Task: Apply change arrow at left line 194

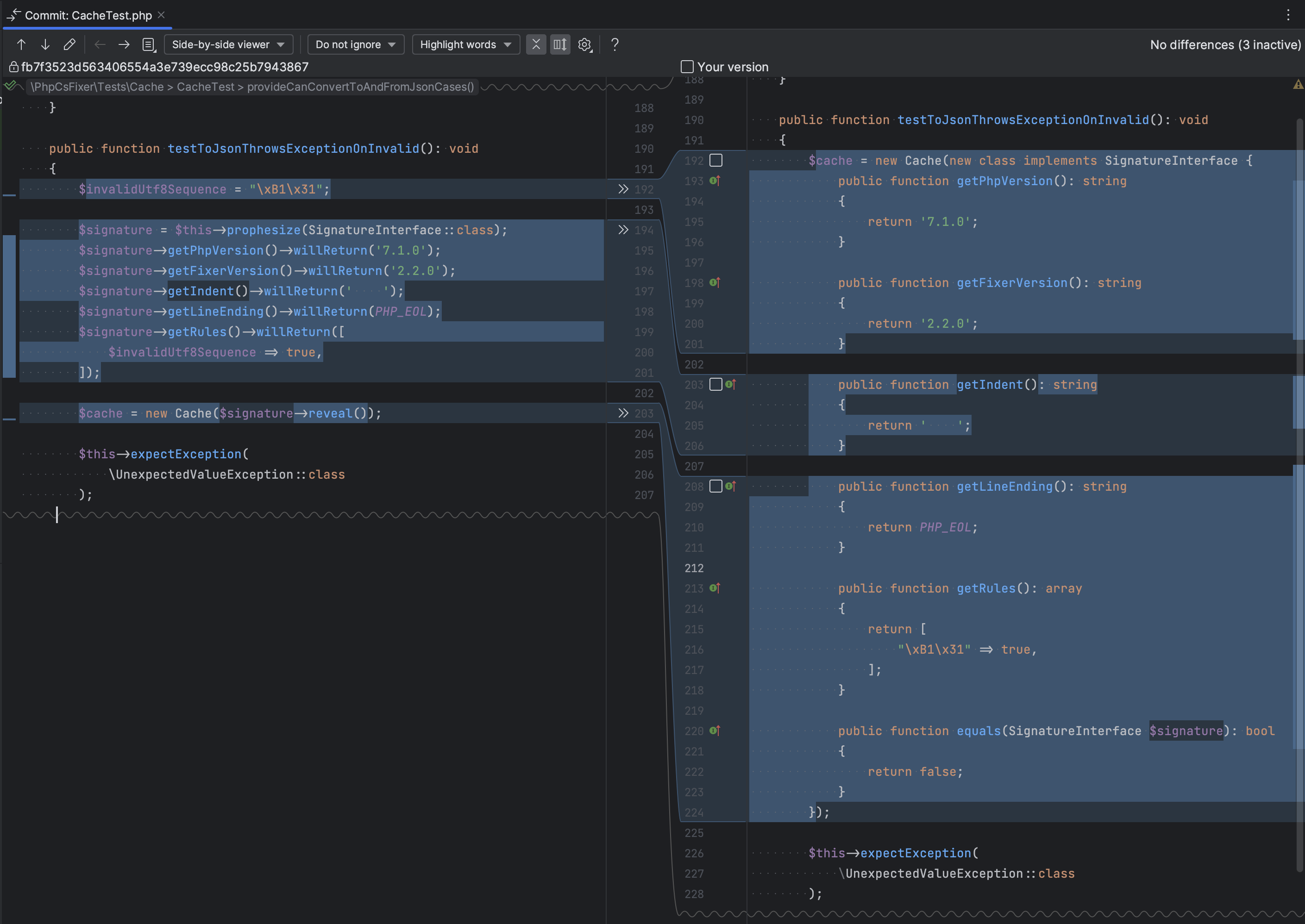Action: [623, 230]
